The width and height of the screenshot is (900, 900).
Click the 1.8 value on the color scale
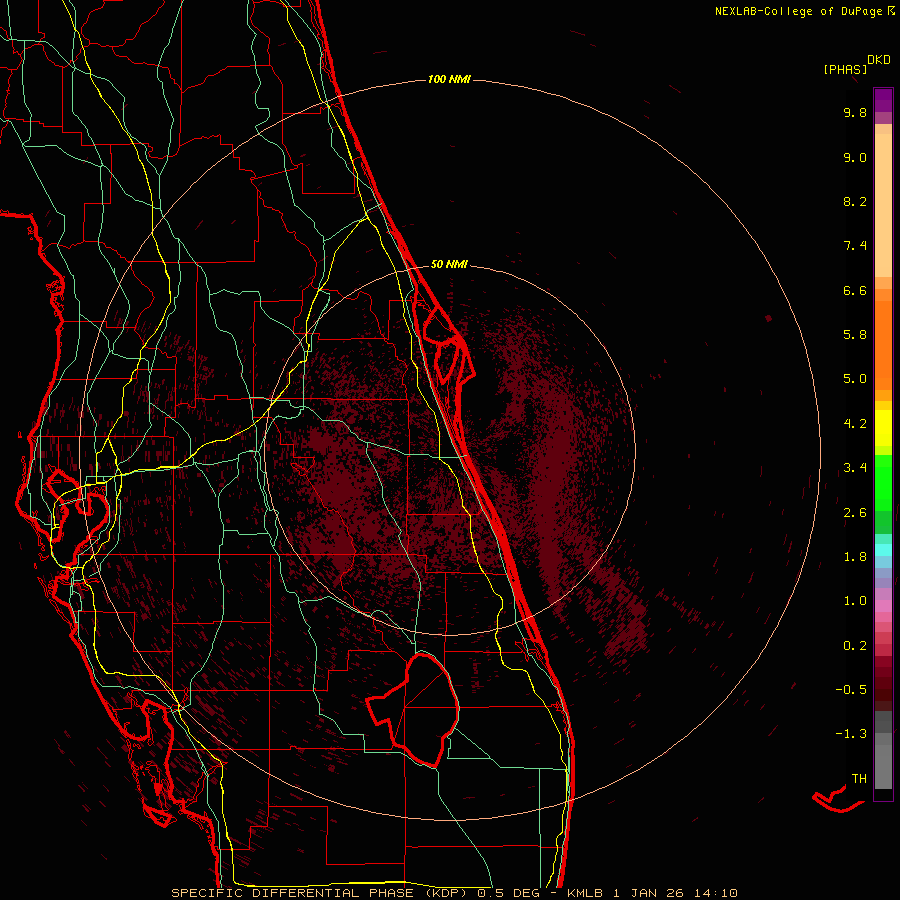pyautogui.click(x=855, y=557)
